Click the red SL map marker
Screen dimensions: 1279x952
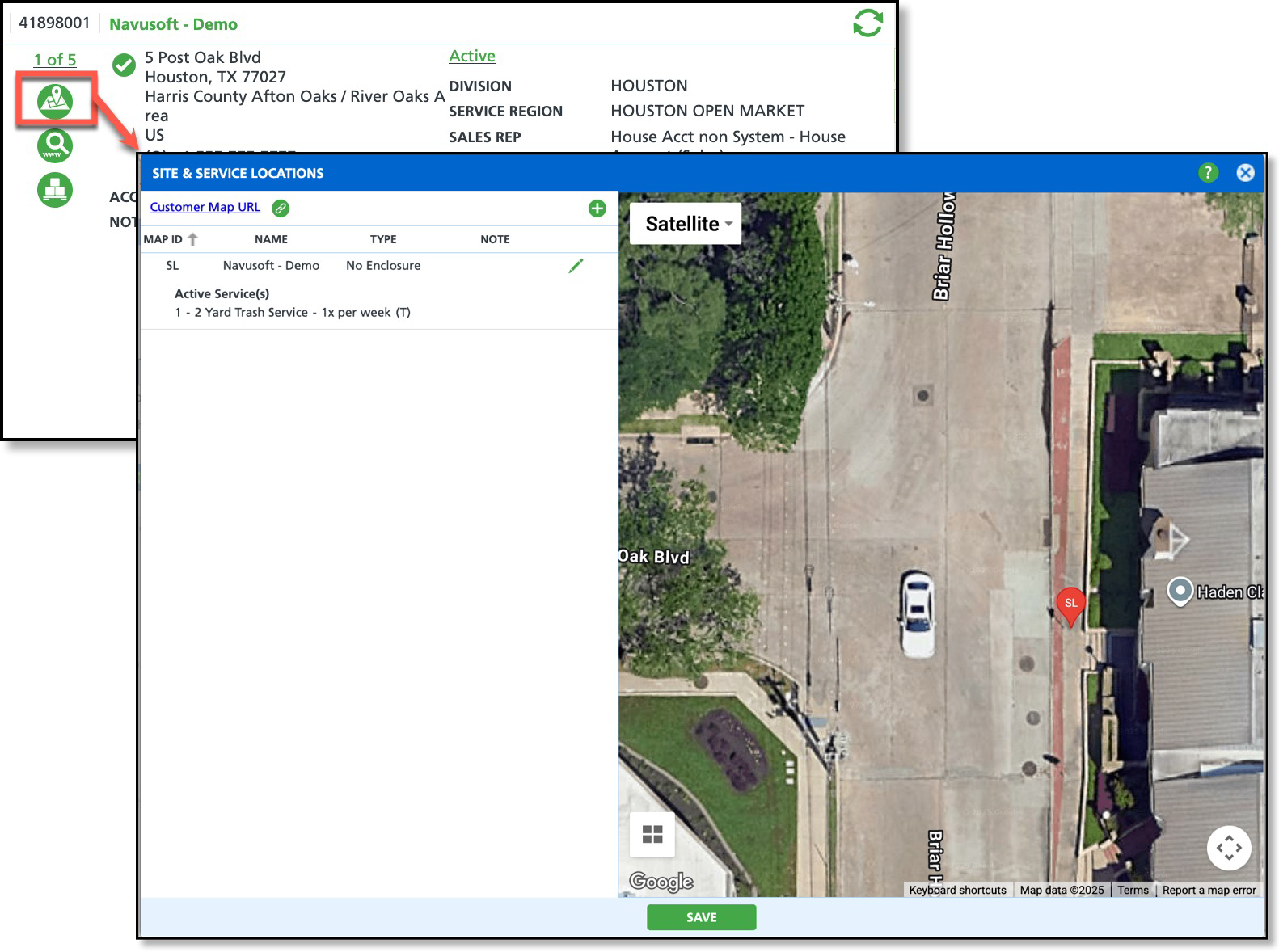1070,607
